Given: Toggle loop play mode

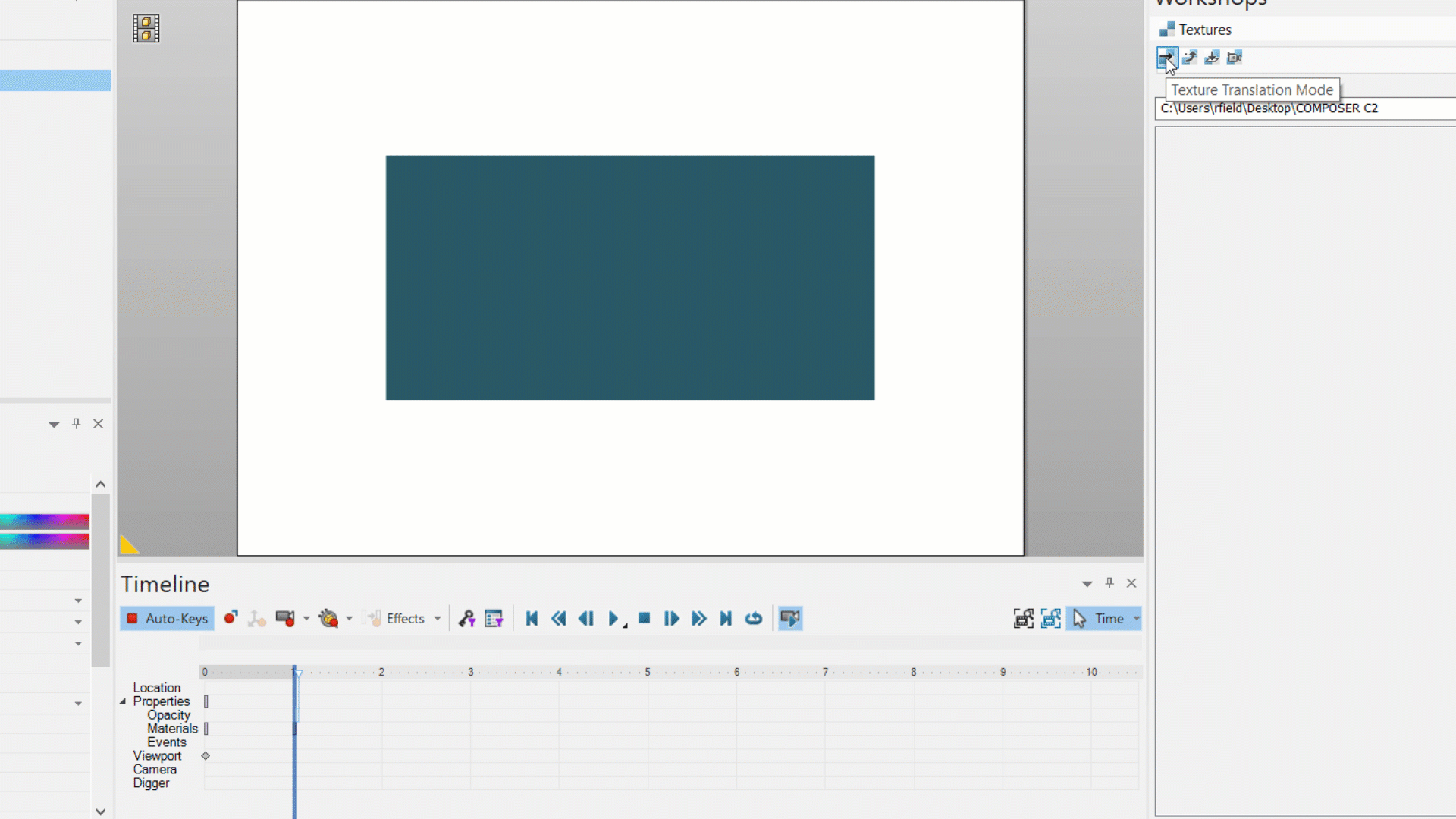Looking at the screenshot, I should tap(753, 619).
